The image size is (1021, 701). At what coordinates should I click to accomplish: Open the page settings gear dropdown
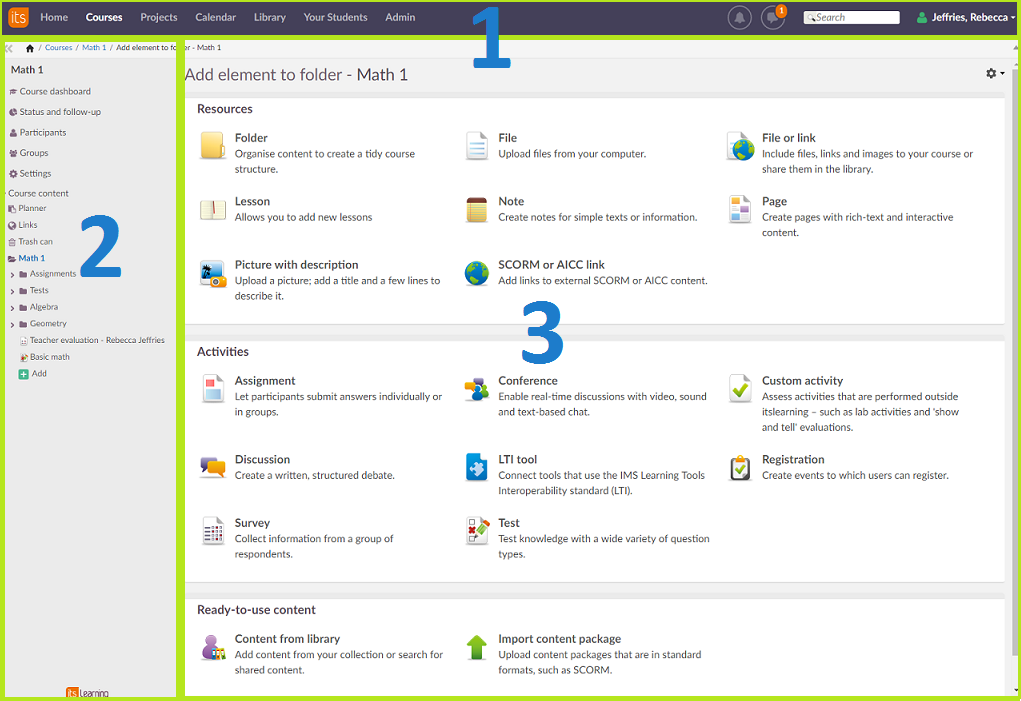tap(994, 74)
